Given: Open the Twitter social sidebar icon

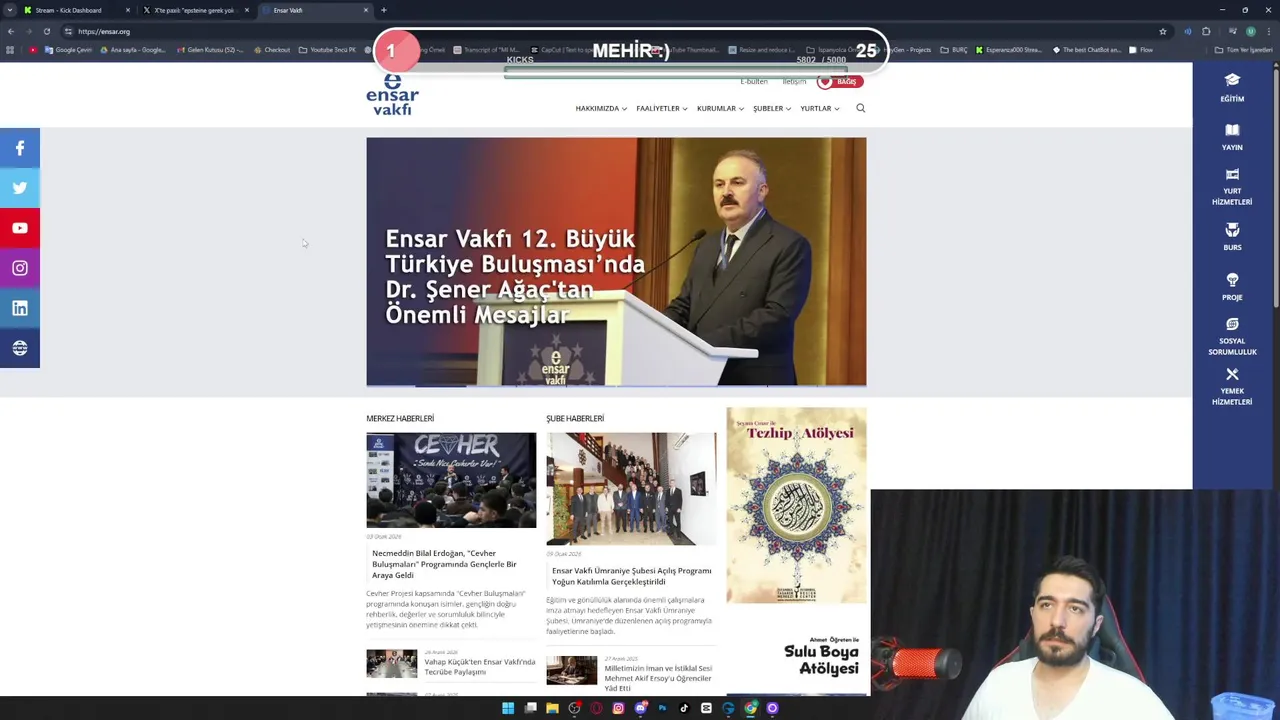Looking at the screenshot, I should point(19,188).
